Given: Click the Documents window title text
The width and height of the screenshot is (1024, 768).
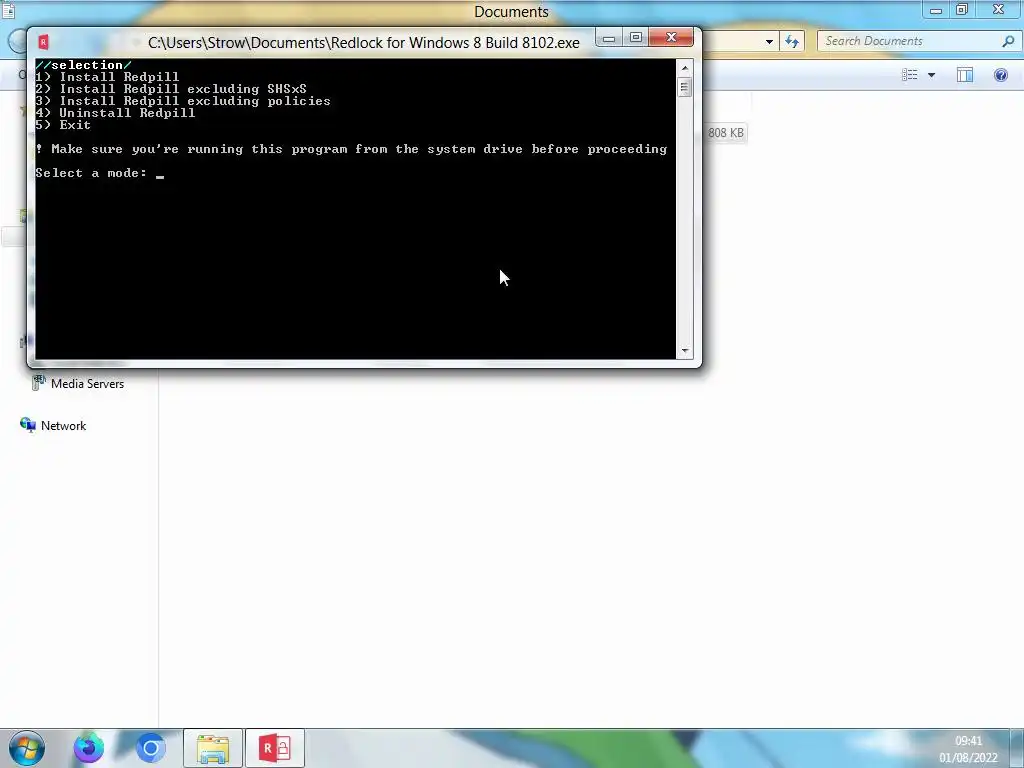Looking at the screenshot, I should click(x=511, y=12).
